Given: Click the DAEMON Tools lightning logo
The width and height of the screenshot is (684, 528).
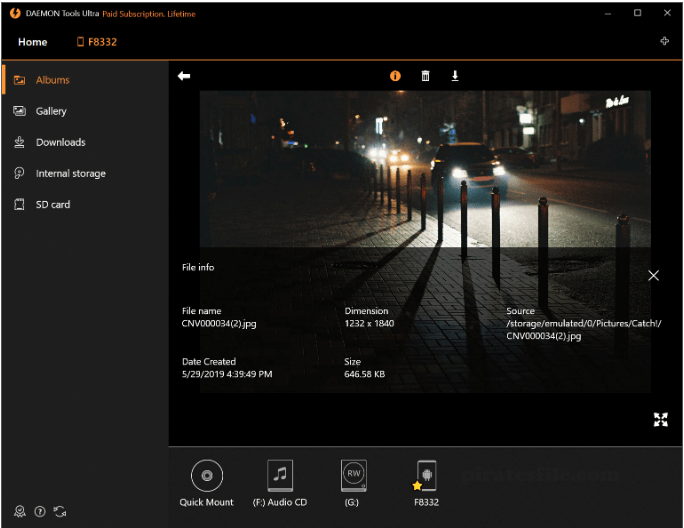Looking at the screenshot, I should pos(15,13).
